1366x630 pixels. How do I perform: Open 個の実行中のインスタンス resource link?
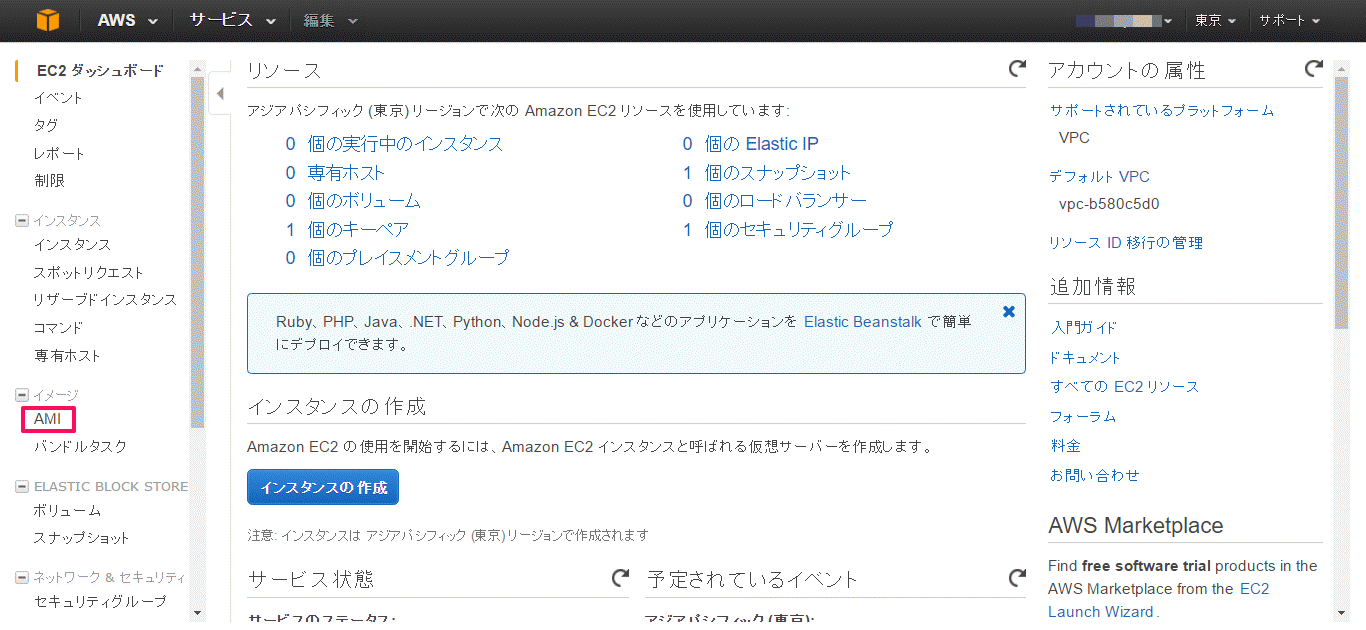click(405, 144)
